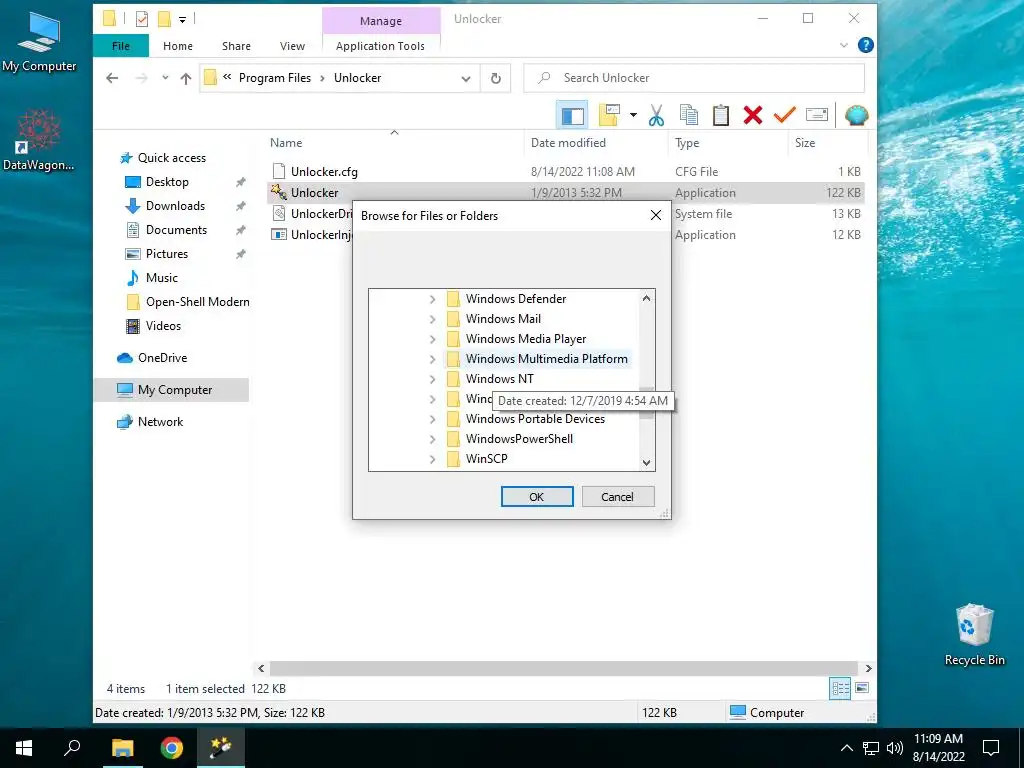
Task: Select Network in the navigation pane
Action: click(x=160, y=422)
